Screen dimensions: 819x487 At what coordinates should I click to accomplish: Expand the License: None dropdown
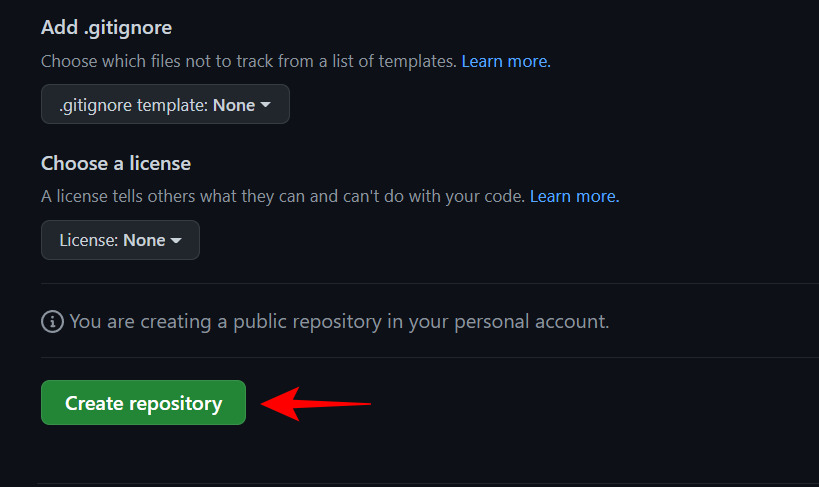coord(120,241)
